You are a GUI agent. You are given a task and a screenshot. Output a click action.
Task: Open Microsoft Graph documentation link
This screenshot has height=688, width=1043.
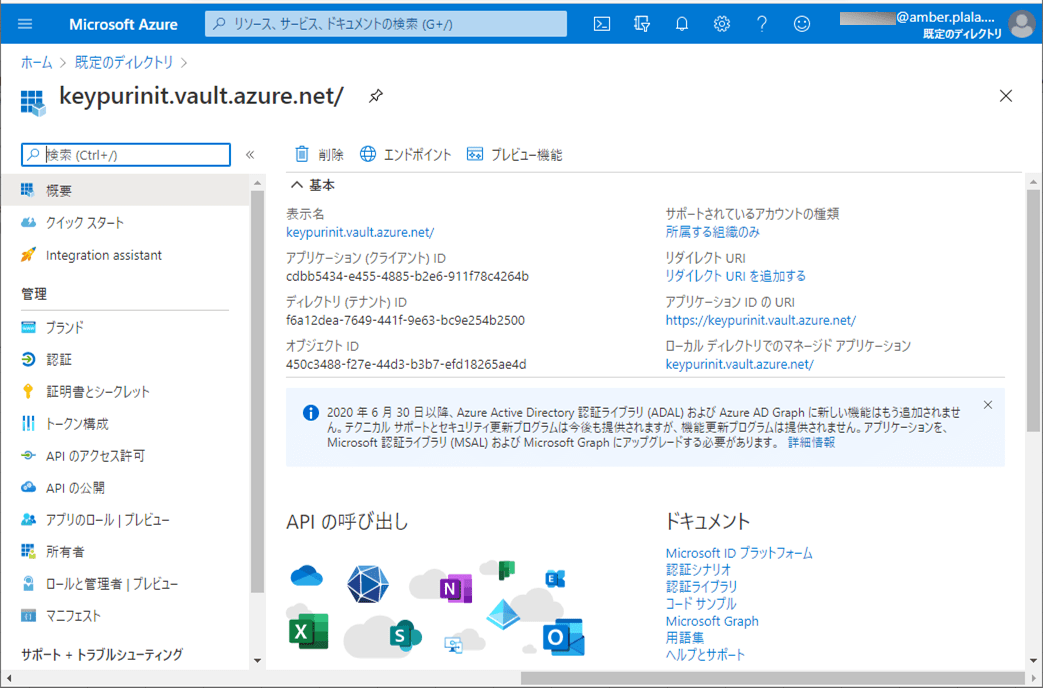tap(712, 621)
